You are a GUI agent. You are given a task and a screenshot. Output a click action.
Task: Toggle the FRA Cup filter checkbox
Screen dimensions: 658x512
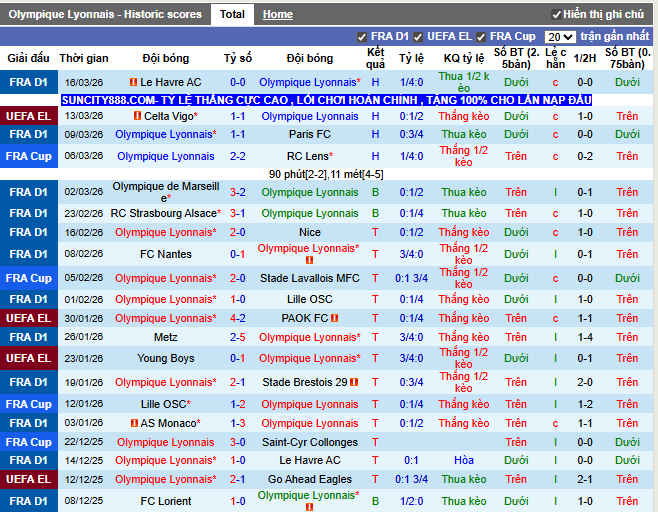[481, 37]
